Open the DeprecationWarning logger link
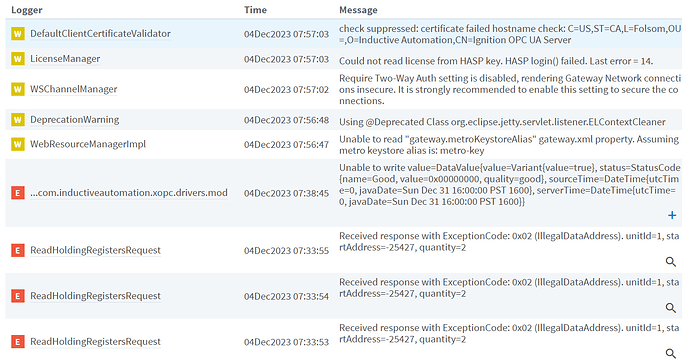The image size is (690, 362). 74,120
